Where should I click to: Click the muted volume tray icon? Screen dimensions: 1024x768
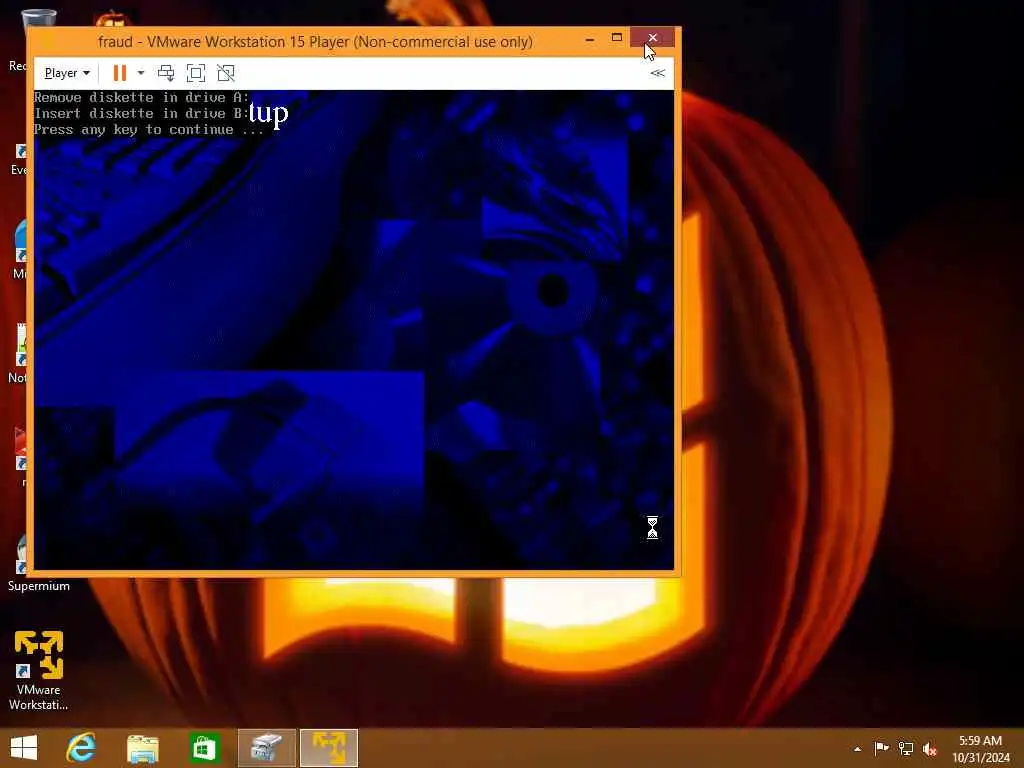point(930,749)
